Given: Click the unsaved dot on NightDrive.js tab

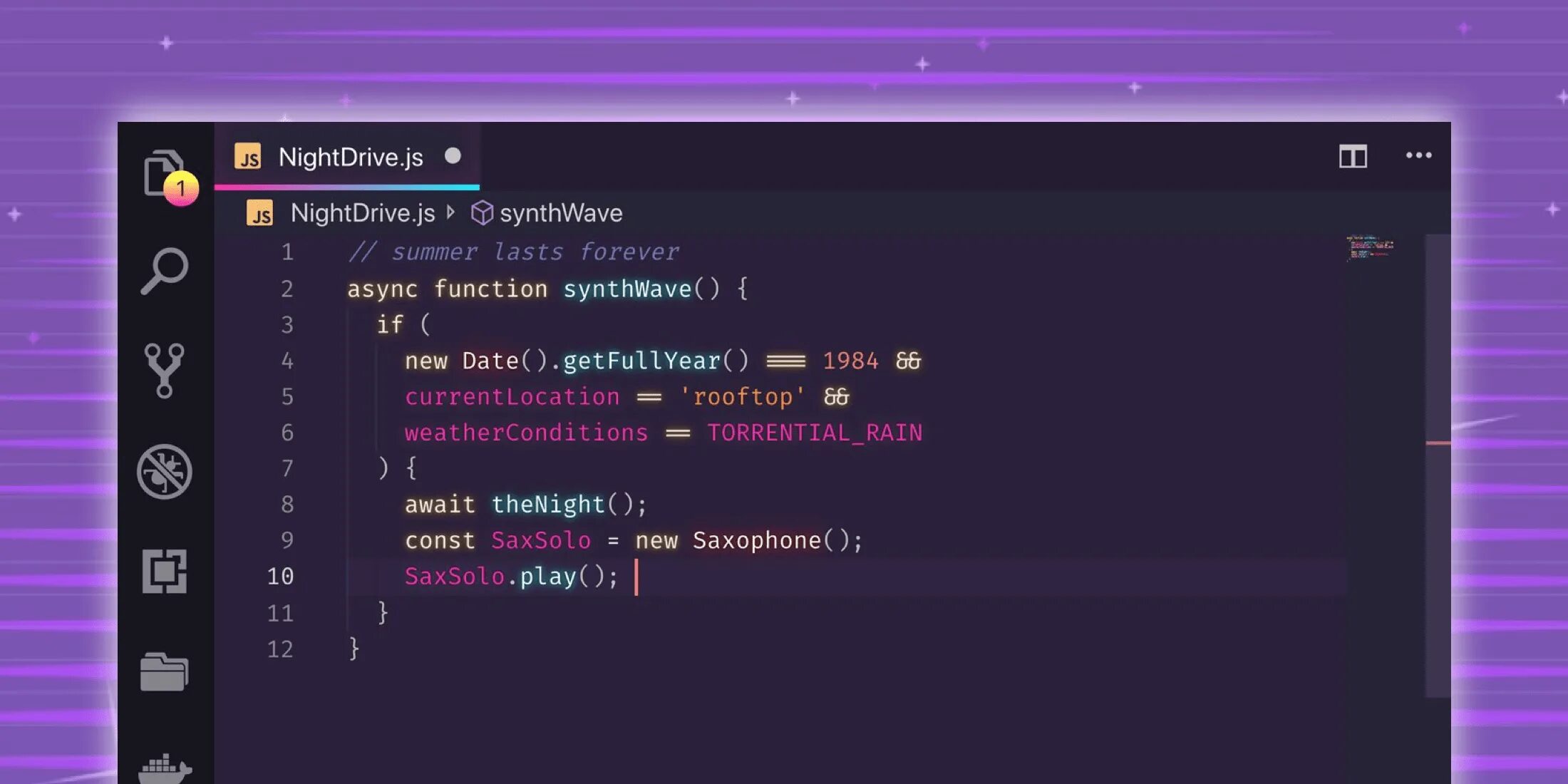Looking at the screenshot, I should tap(453, 155).
